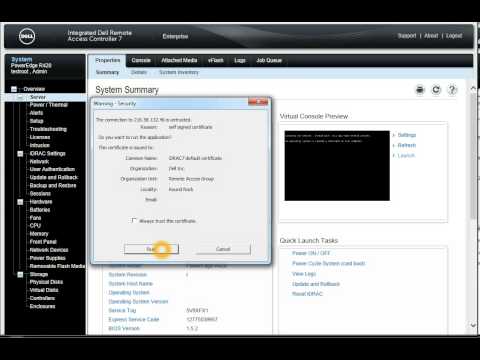Select Enclosures under Storage
Image resolution: width=480 pixels, height=360 pixels.
pos(42,306)
